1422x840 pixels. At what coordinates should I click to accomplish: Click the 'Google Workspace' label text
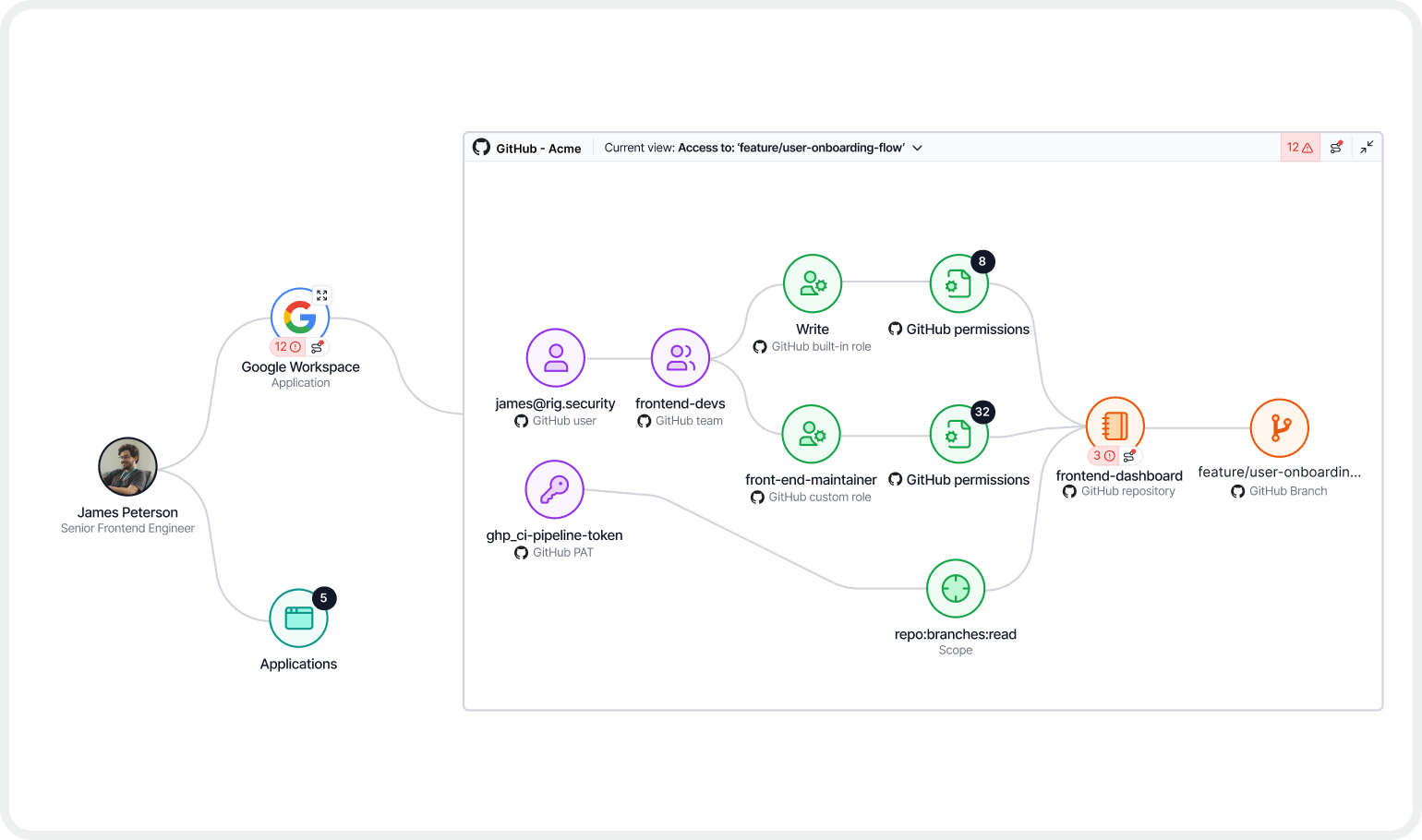(x=300, y=366)
